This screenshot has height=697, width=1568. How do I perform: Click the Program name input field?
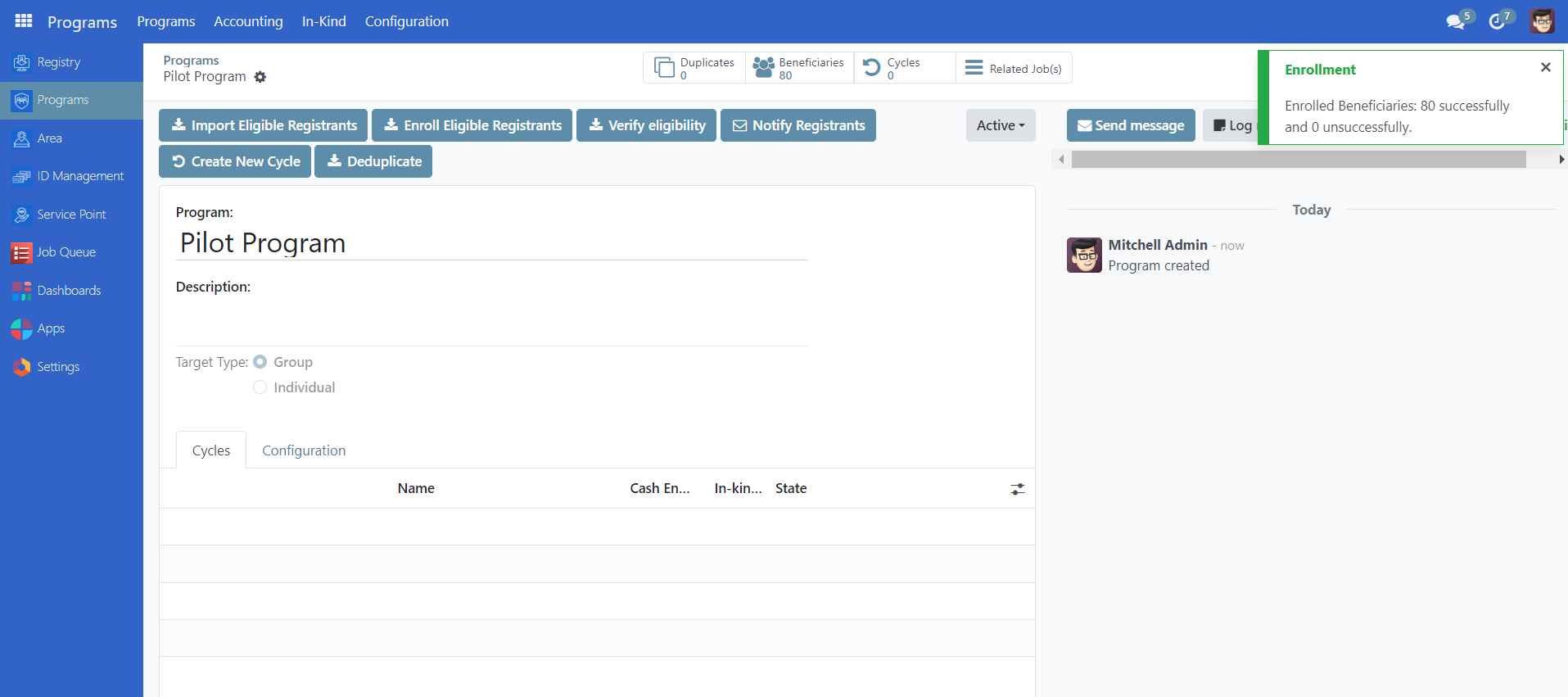[x=491, y=243]
